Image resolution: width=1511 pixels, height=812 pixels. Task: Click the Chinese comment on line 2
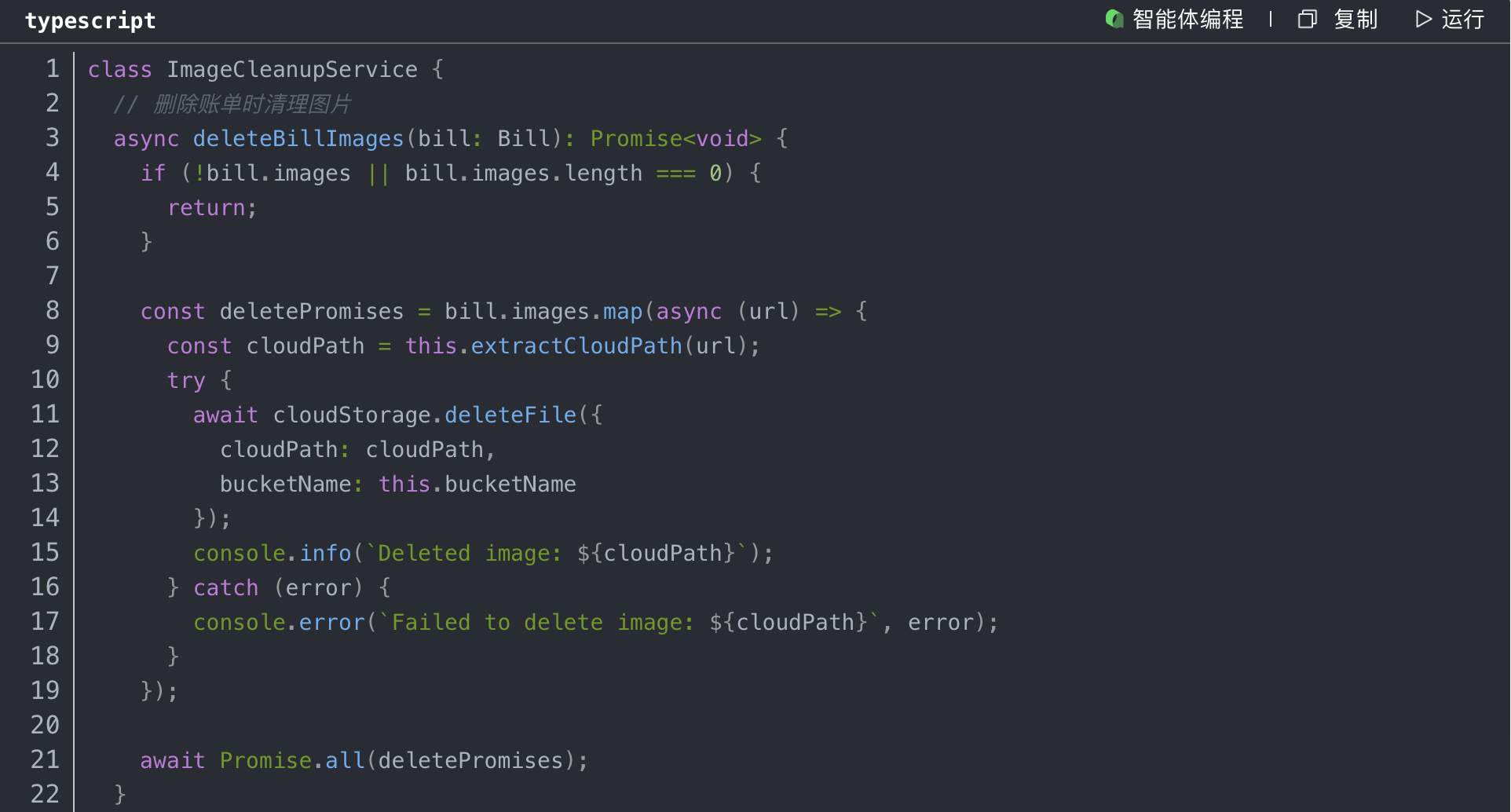click(x=251, y=104)
